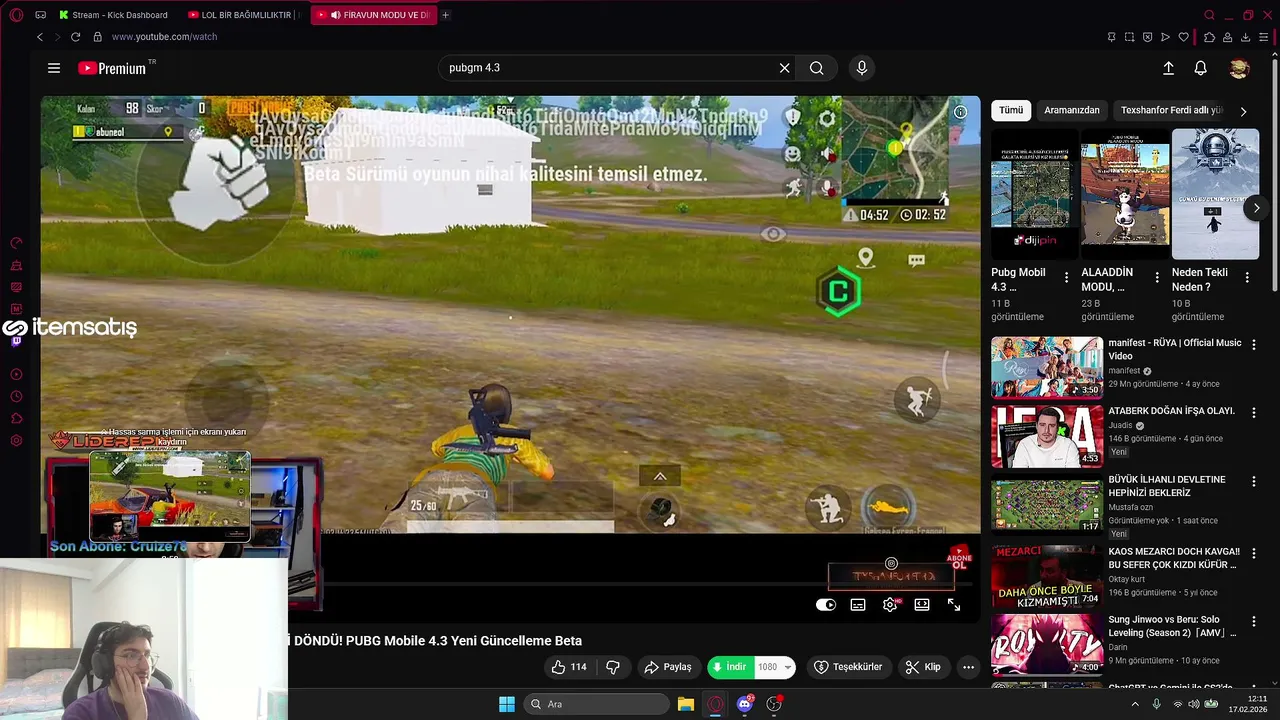Screen dimensions: 1280x720
Task: Open options menu for manifest - RÜYA video
Action: tap(1254, 344)
